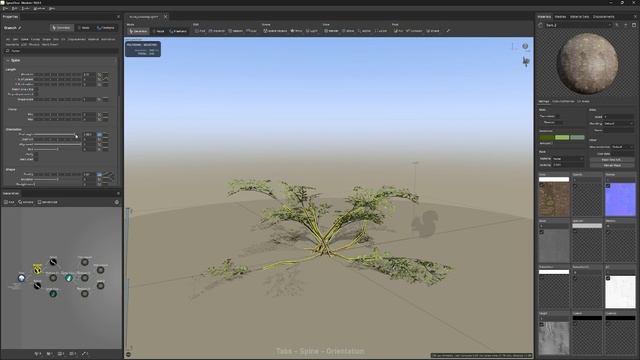Screen dimensions: 640x360
Task: Click the Wind toolbar icon
Action: click(296, 31)
